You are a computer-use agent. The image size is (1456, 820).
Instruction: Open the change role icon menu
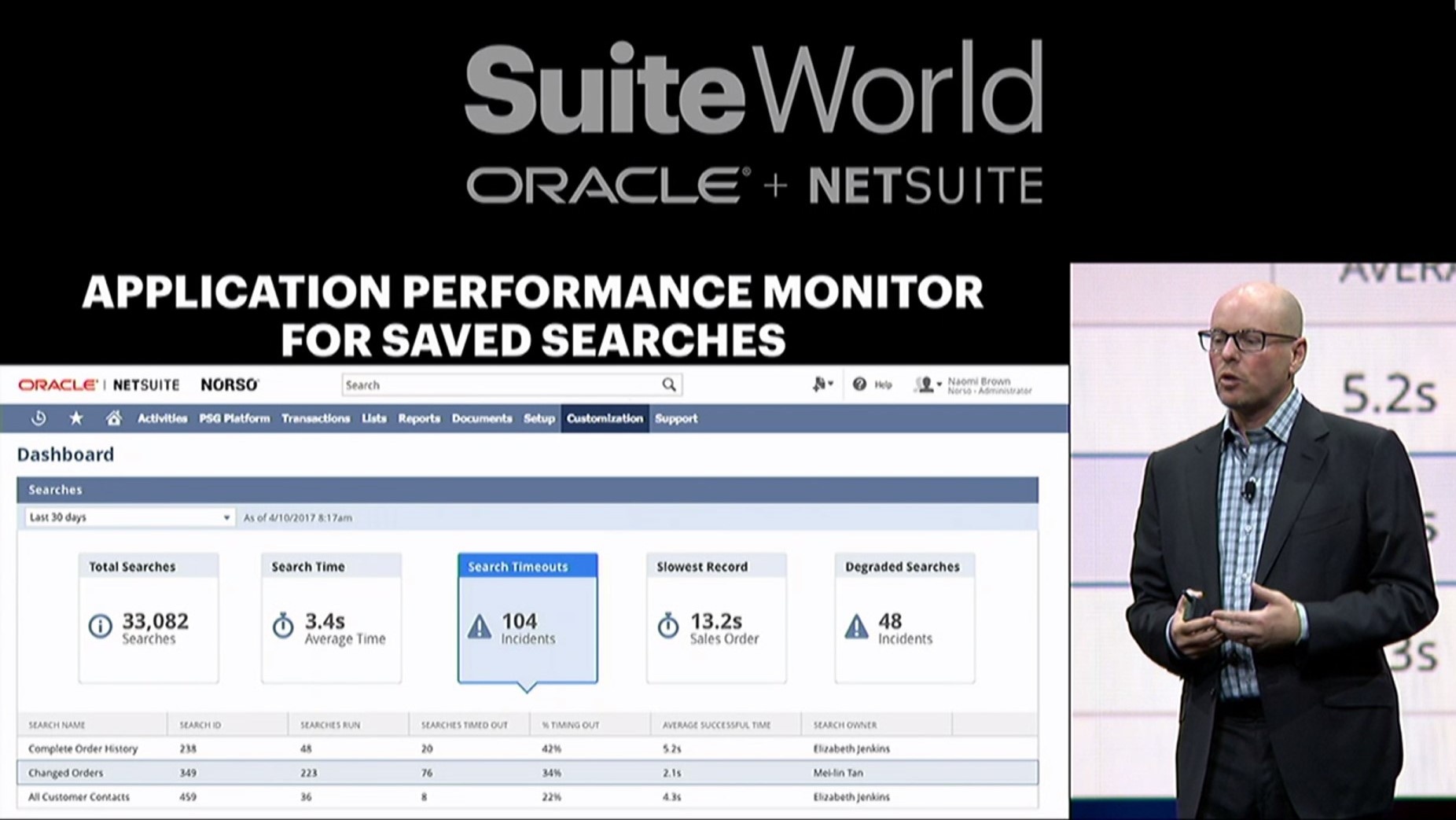click(822, 384)
